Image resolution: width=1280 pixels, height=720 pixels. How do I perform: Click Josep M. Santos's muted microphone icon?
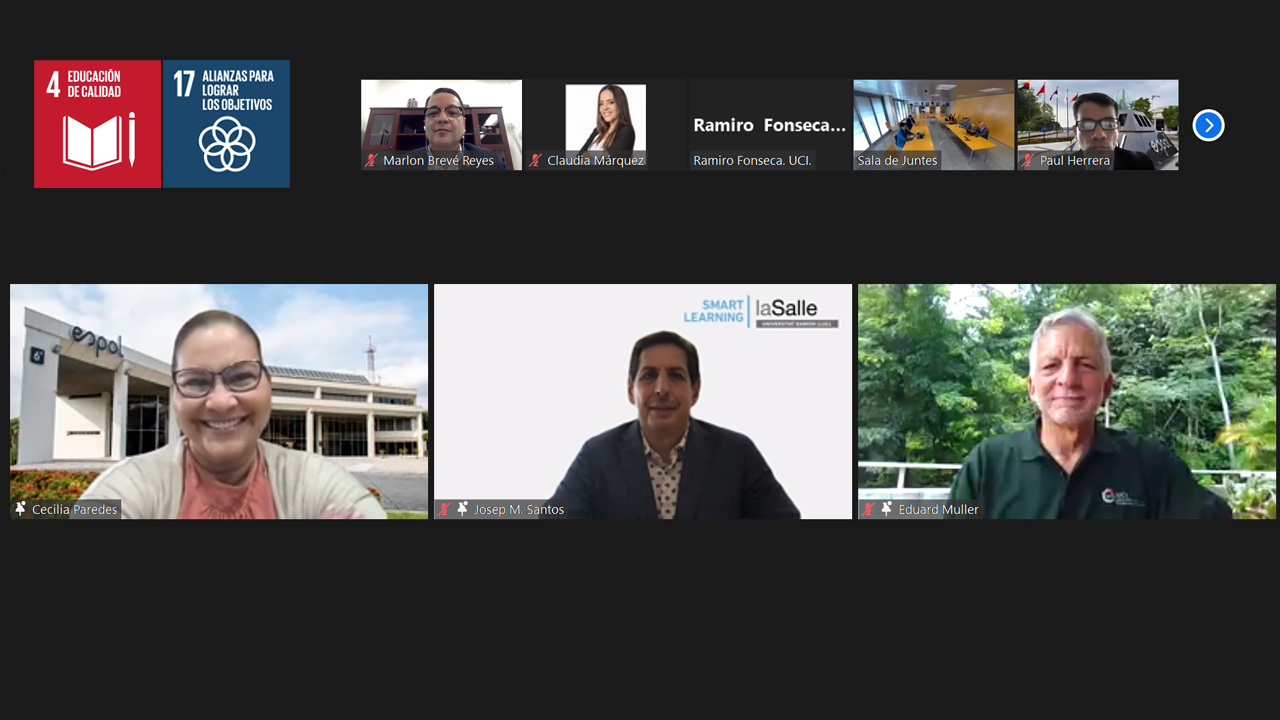coord(444,509)
